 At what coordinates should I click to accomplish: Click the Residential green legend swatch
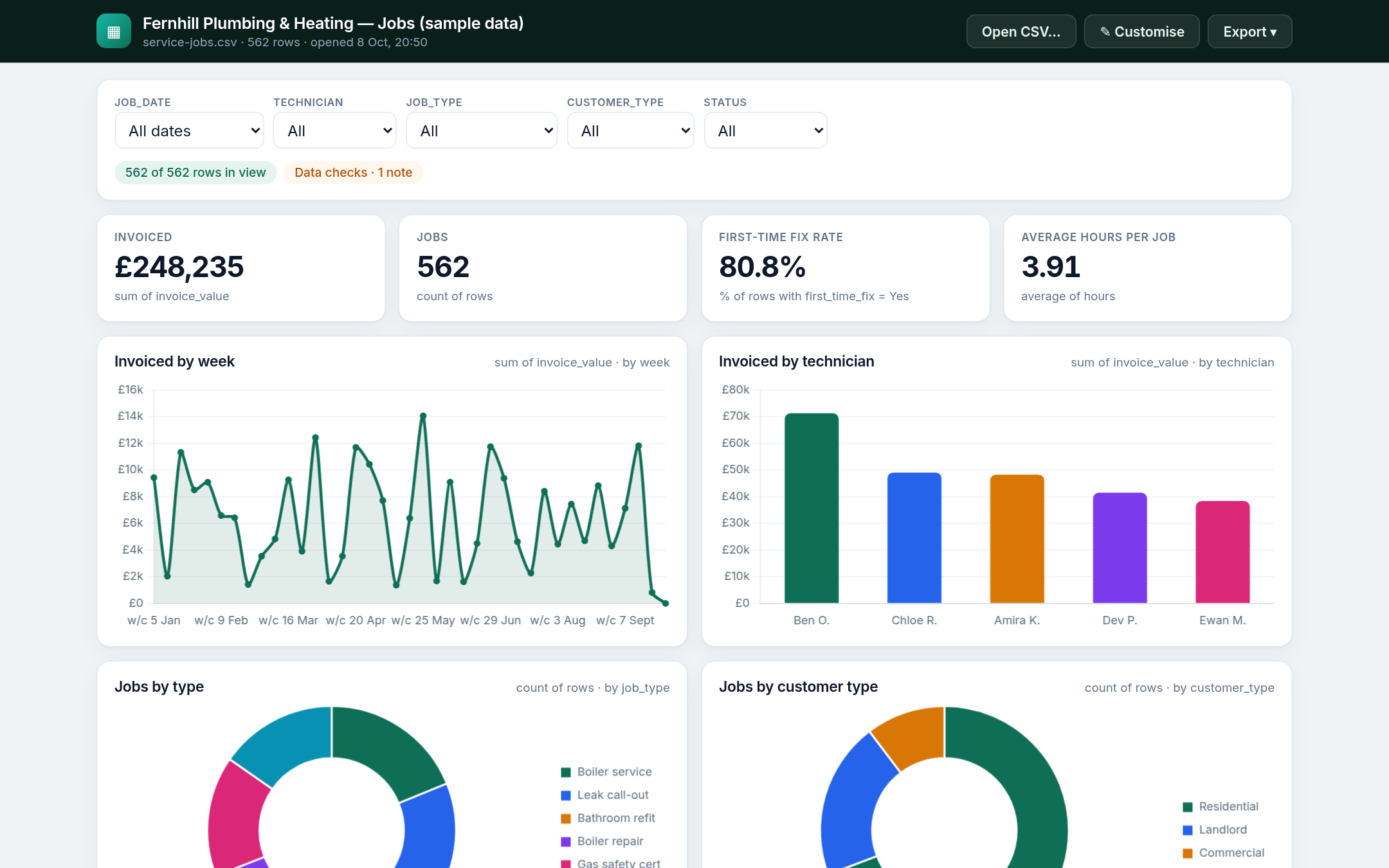tap(1188, 807)
